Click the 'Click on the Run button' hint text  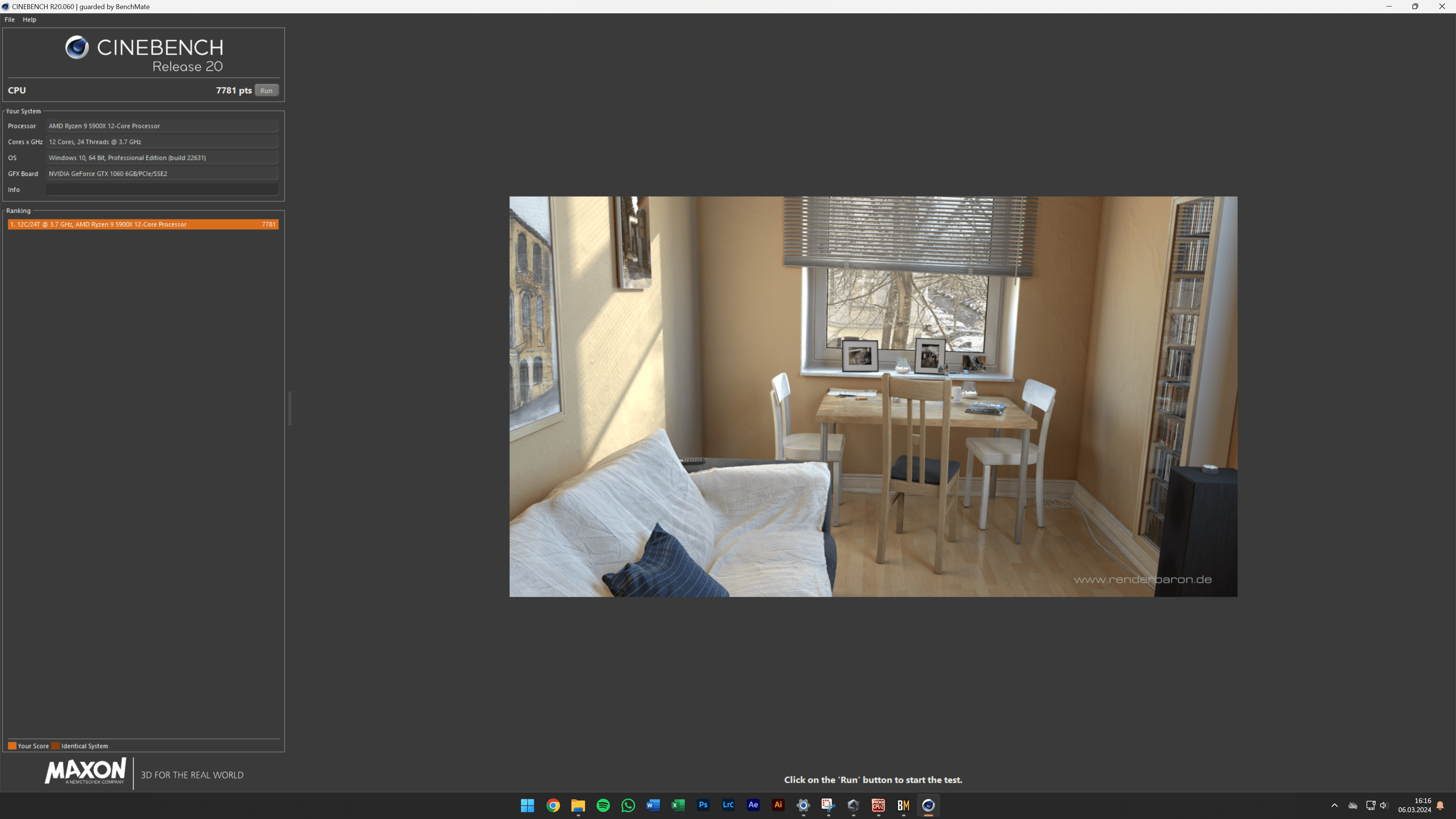[x=873, y=780]
